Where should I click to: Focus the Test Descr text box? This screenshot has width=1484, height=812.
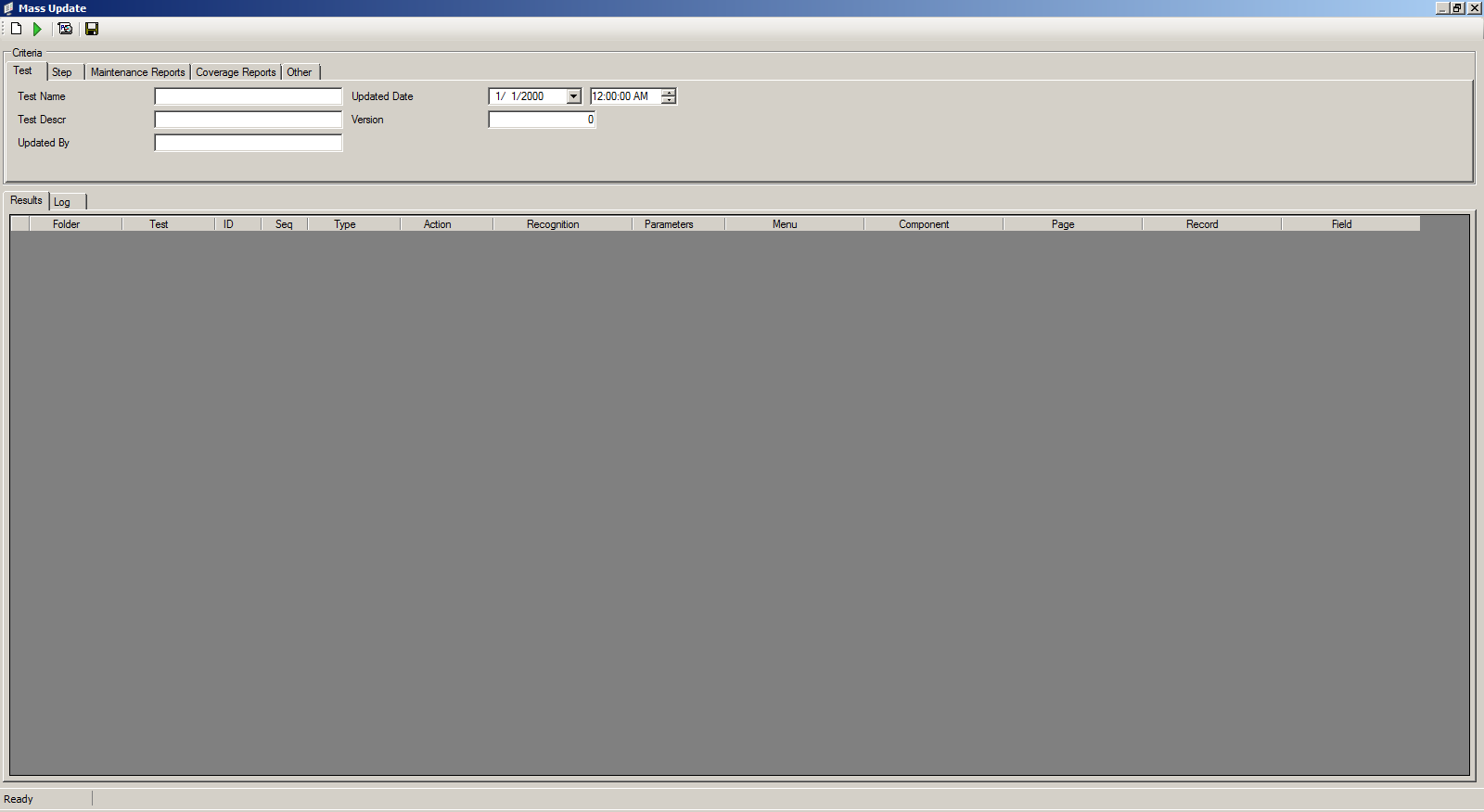tap(248, 120)
